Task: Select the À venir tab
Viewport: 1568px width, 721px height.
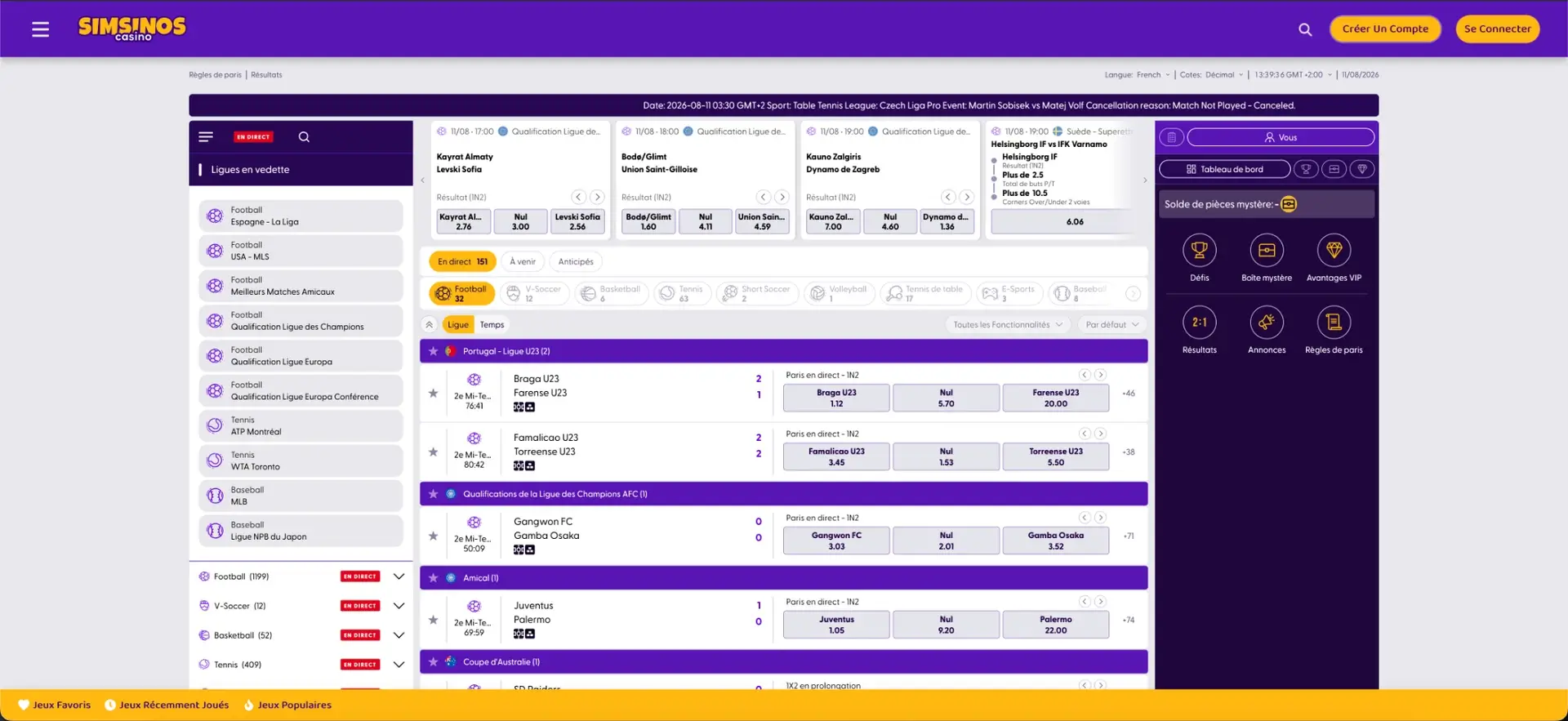Action: coord(523,262)
